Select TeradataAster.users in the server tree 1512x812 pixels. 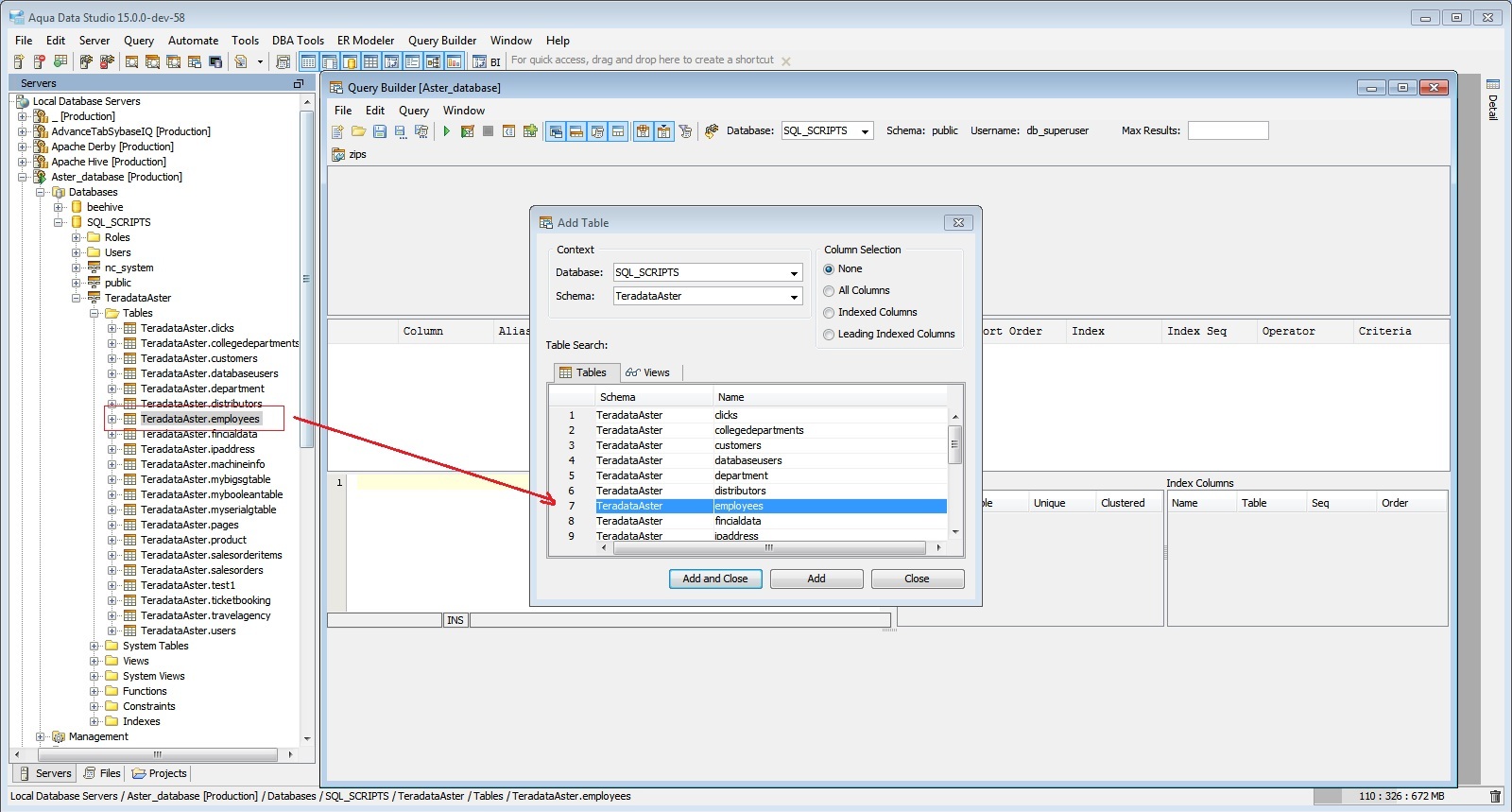point(188,631)
